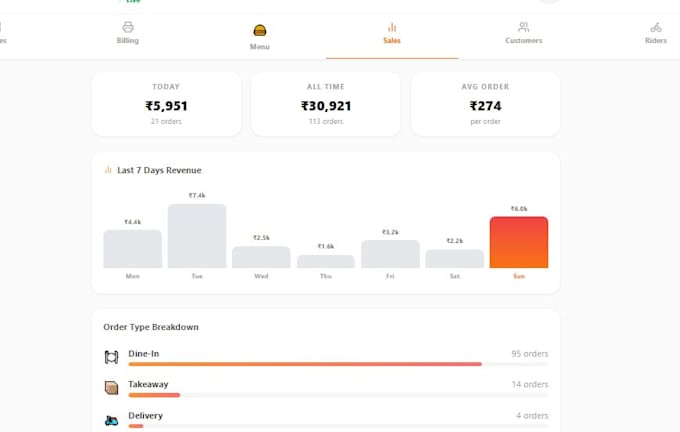Viewport: 680px width, 432px height.
Task: Open the All Time ₹30,921 card
Action: (x=326, y=104)
